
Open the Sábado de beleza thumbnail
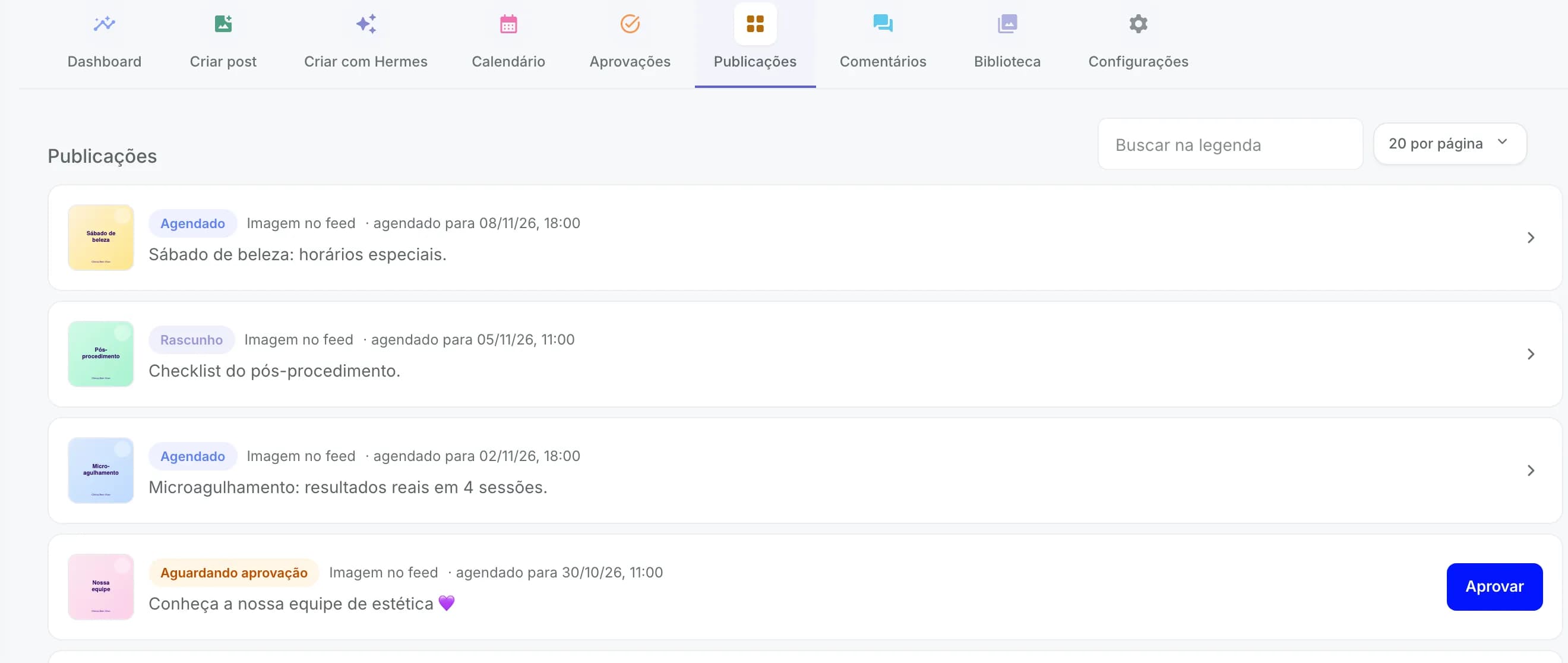tap(101, 238)
